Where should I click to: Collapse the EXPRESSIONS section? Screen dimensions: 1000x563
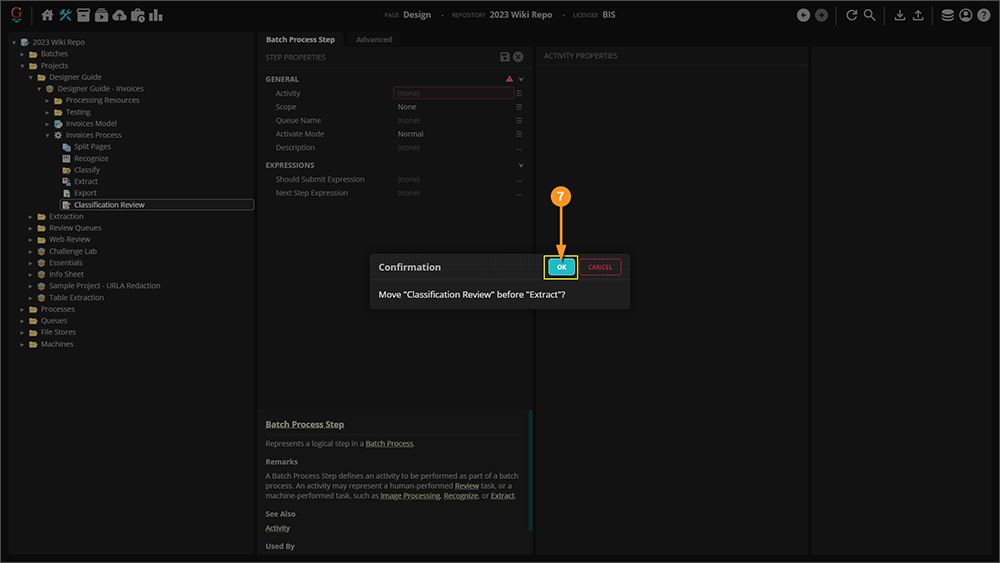[521, 165]
